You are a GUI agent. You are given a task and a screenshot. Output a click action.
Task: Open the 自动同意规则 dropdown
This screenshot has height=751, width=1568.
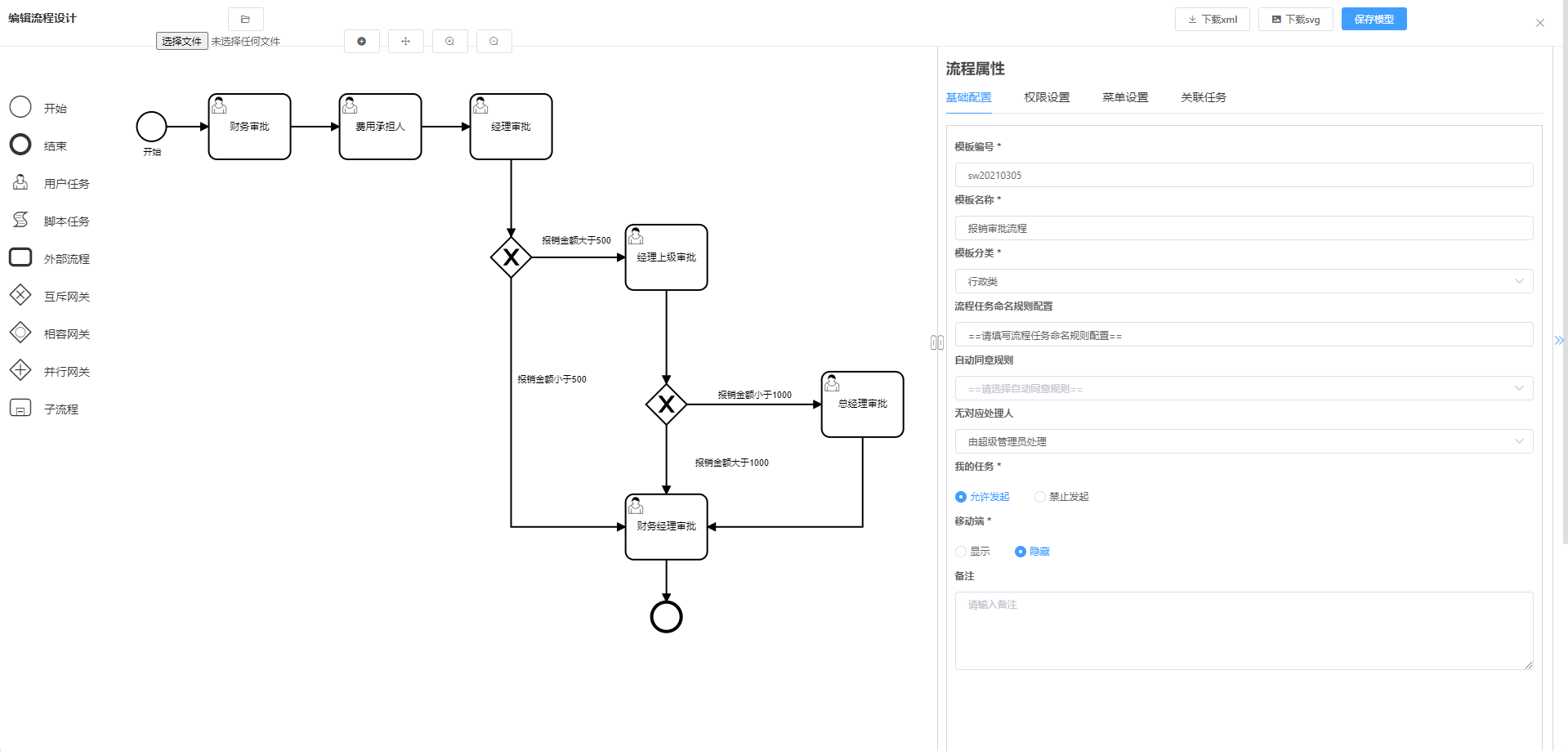[x=1244, y=388]
